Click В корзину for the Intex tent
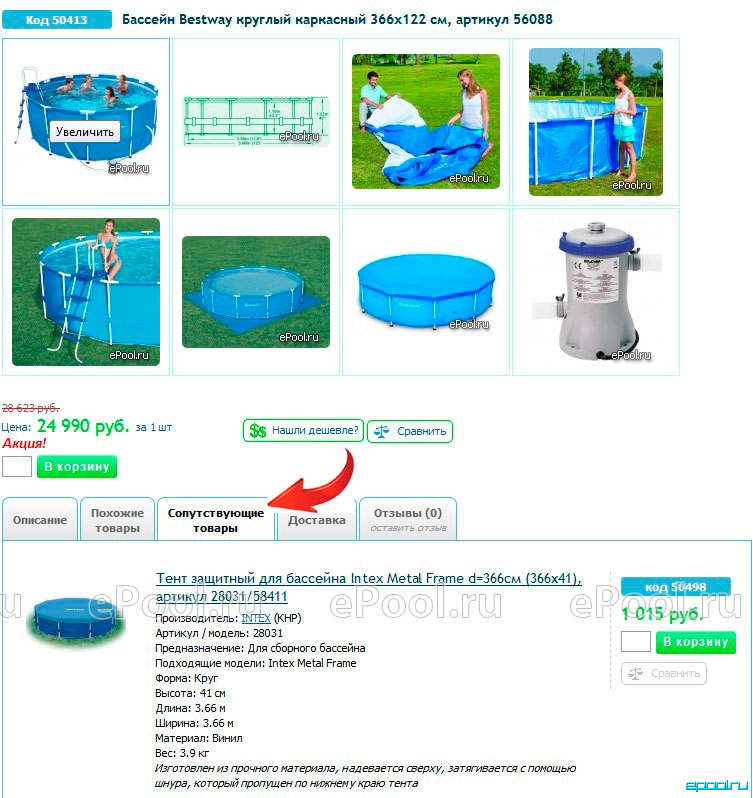The width and height of the screenshot is (753, 798). [x=696, y=642]
